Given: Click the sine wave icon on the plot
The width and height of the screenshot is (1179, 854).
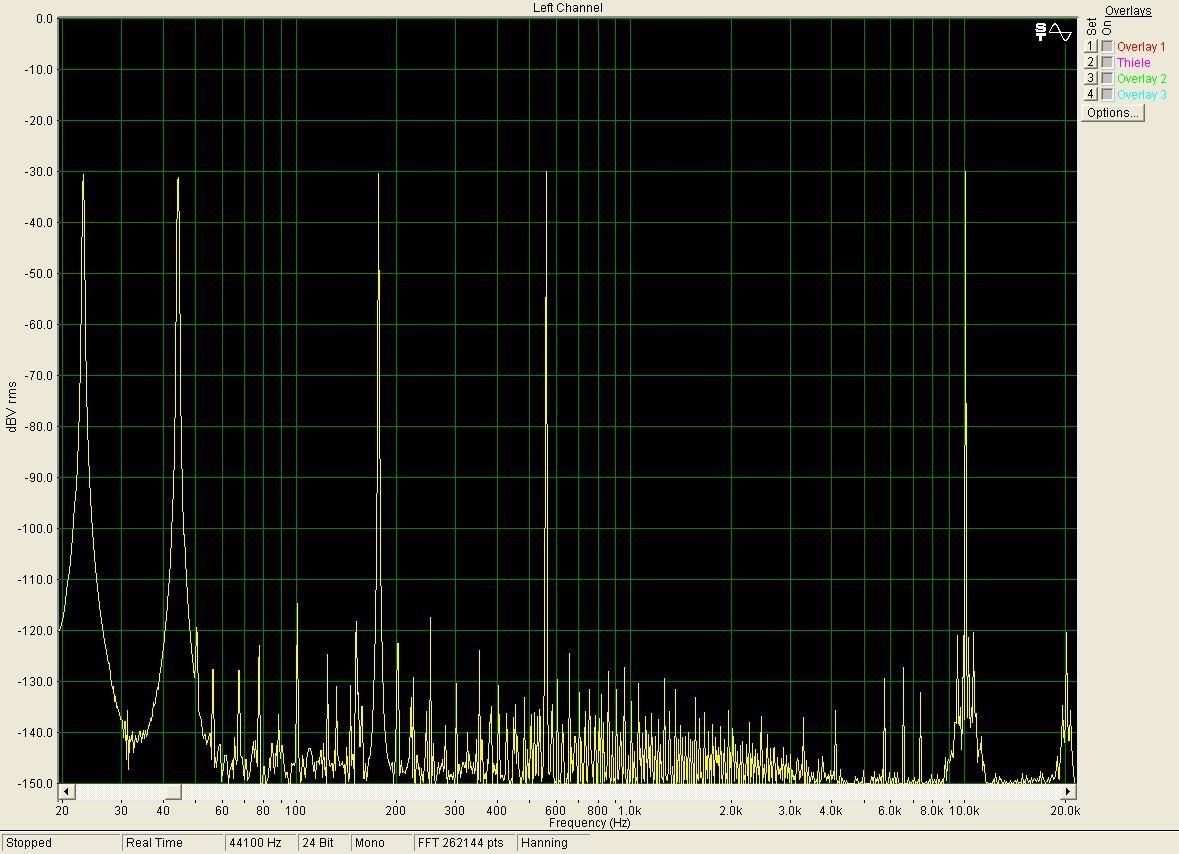Looking at the screenshot, I should (1060, 32).
